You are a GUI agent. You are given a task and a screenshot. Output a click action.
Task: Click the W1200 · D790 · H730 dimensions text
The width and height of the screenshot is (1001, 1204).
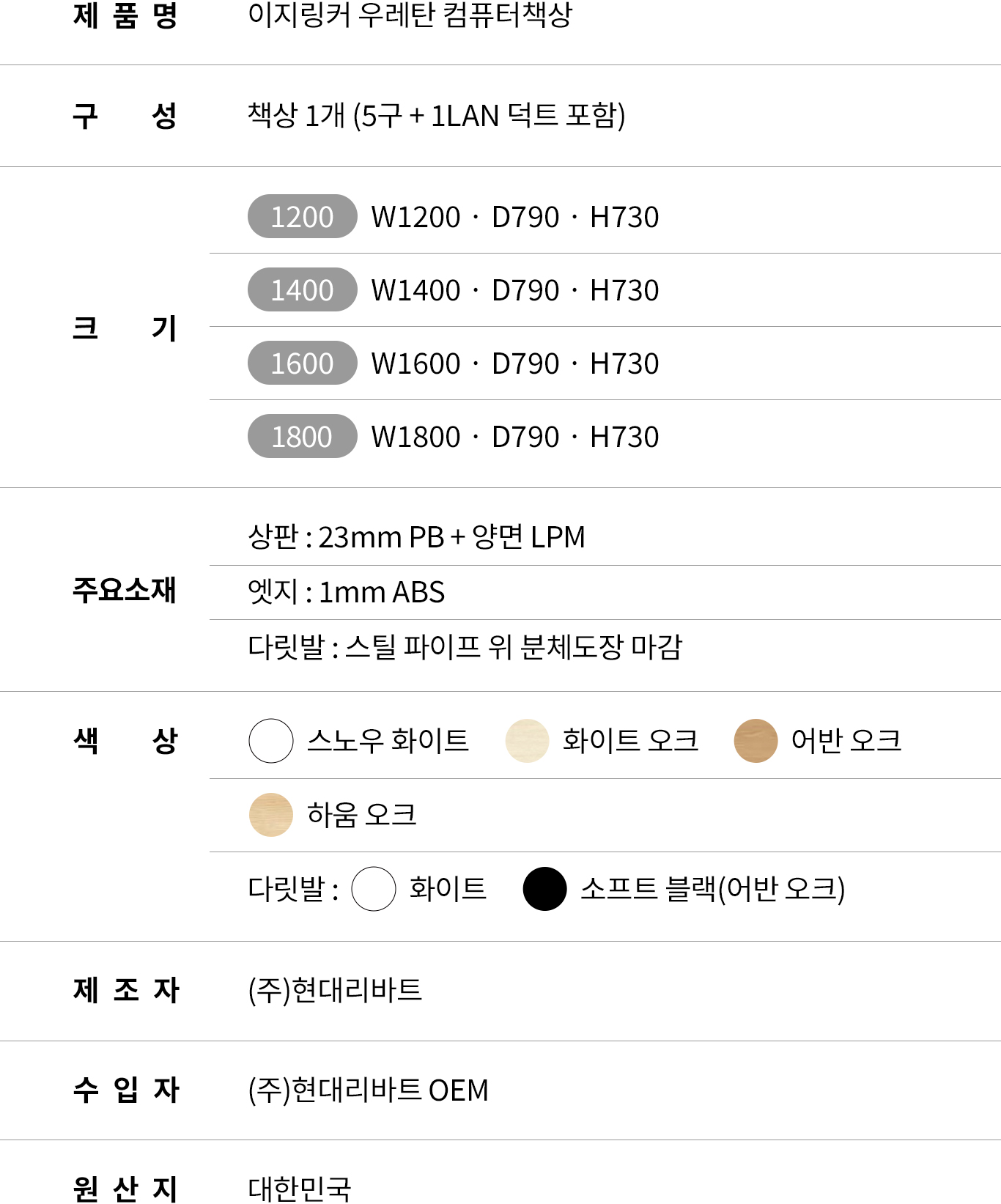(515, 217)
